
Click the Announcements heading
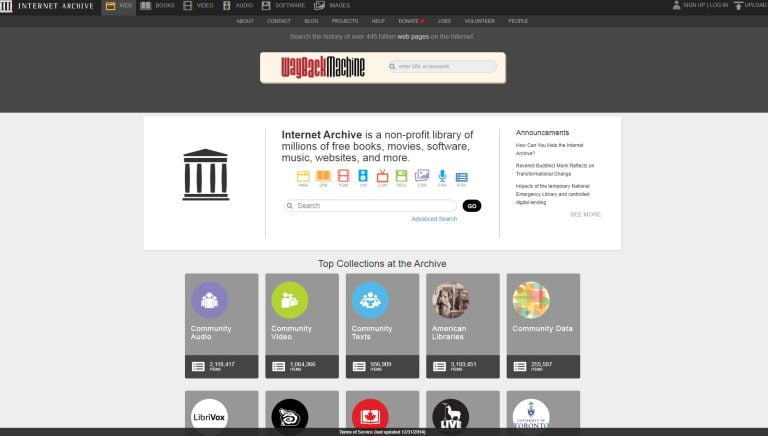pos(542,133)
